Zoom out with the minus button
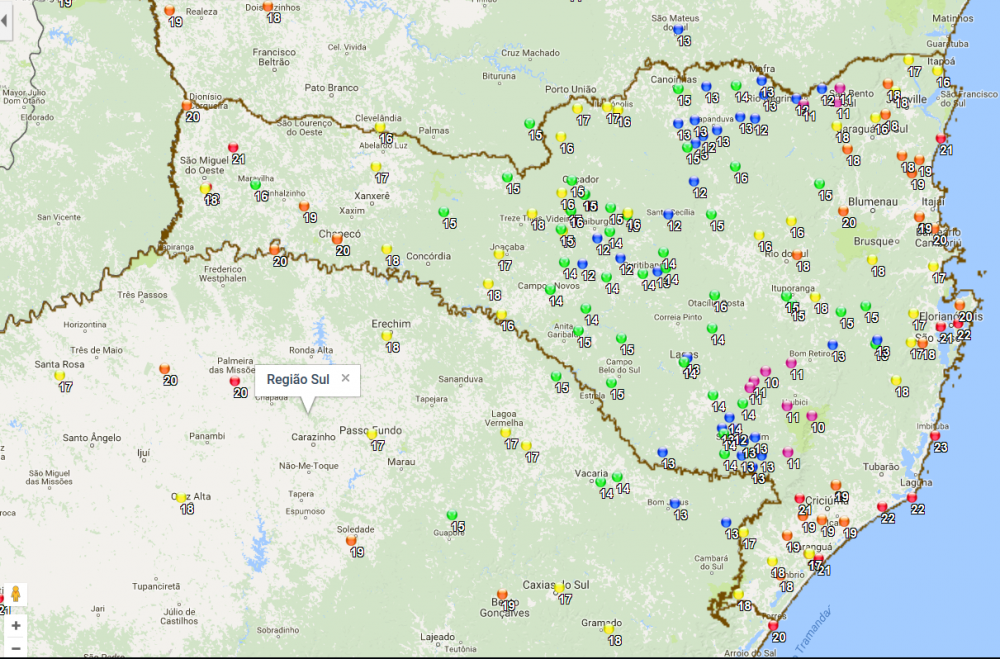 [x=16, y=647]
